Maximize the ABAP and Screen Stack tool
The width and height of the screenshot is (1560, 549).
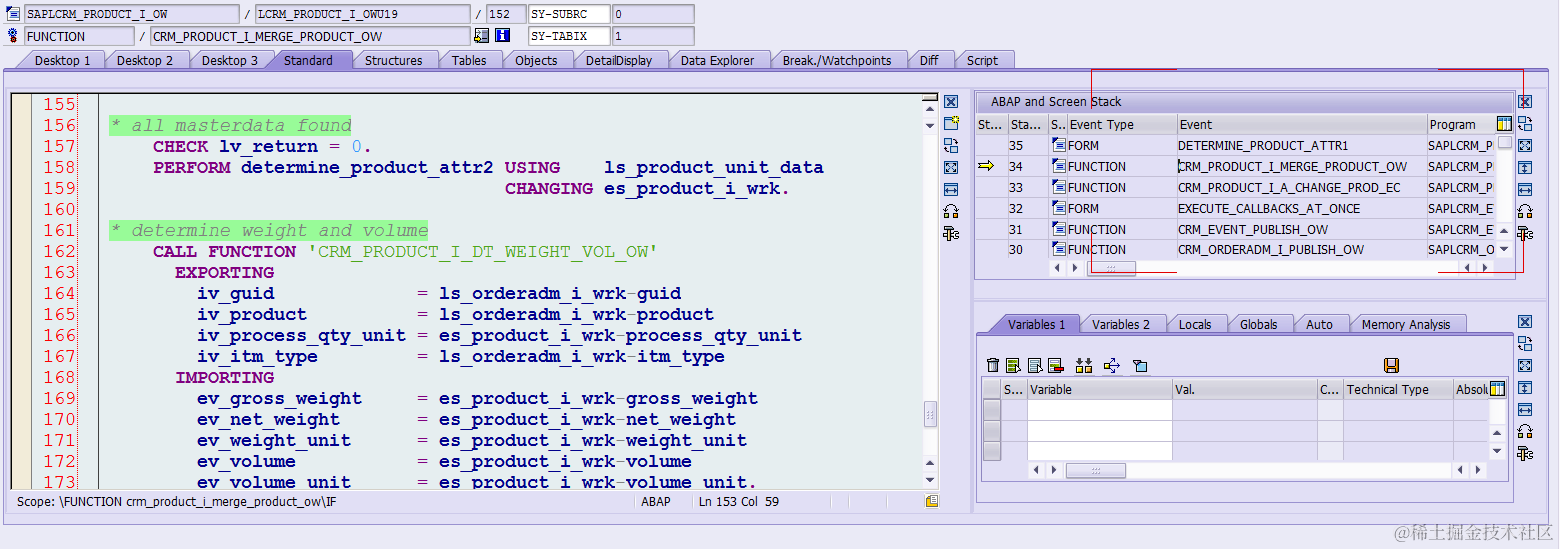pos(1525,146)
